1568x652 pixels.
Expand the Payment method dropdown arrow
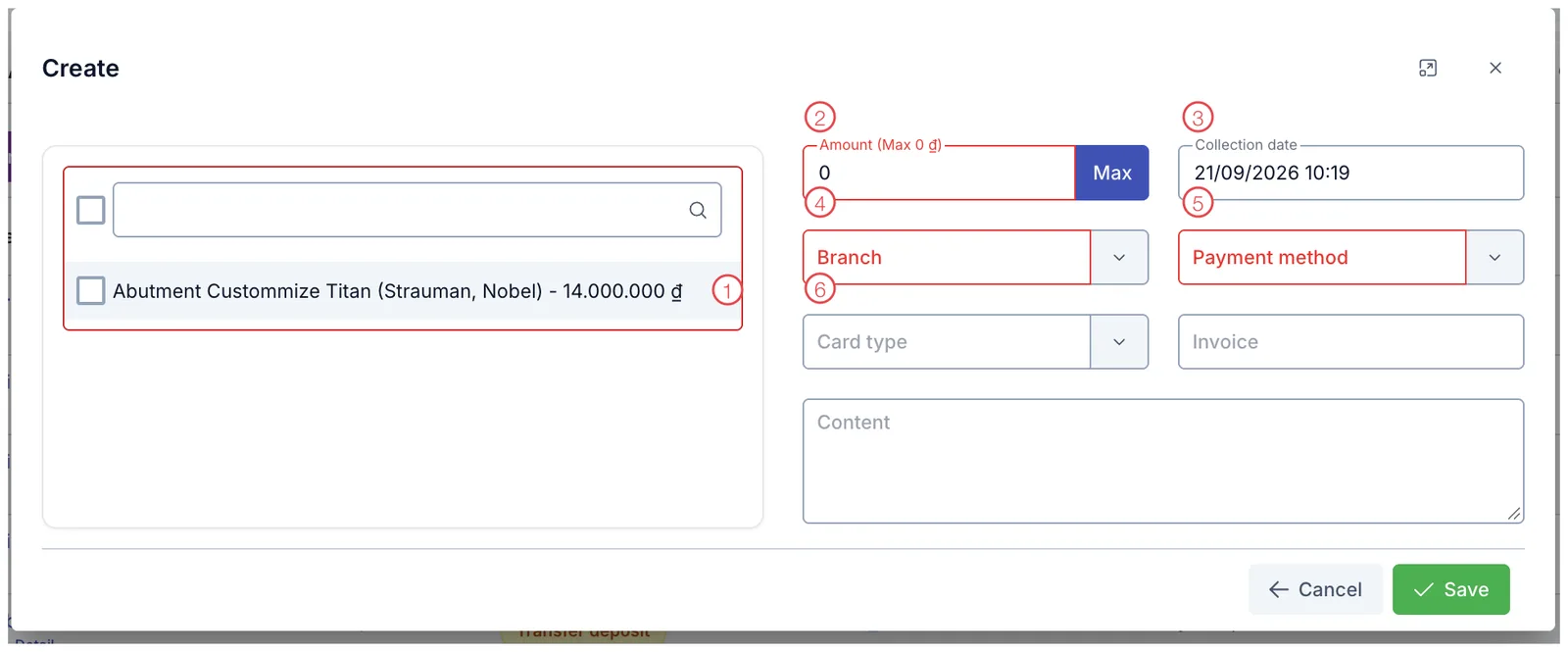coord(1494,257)
